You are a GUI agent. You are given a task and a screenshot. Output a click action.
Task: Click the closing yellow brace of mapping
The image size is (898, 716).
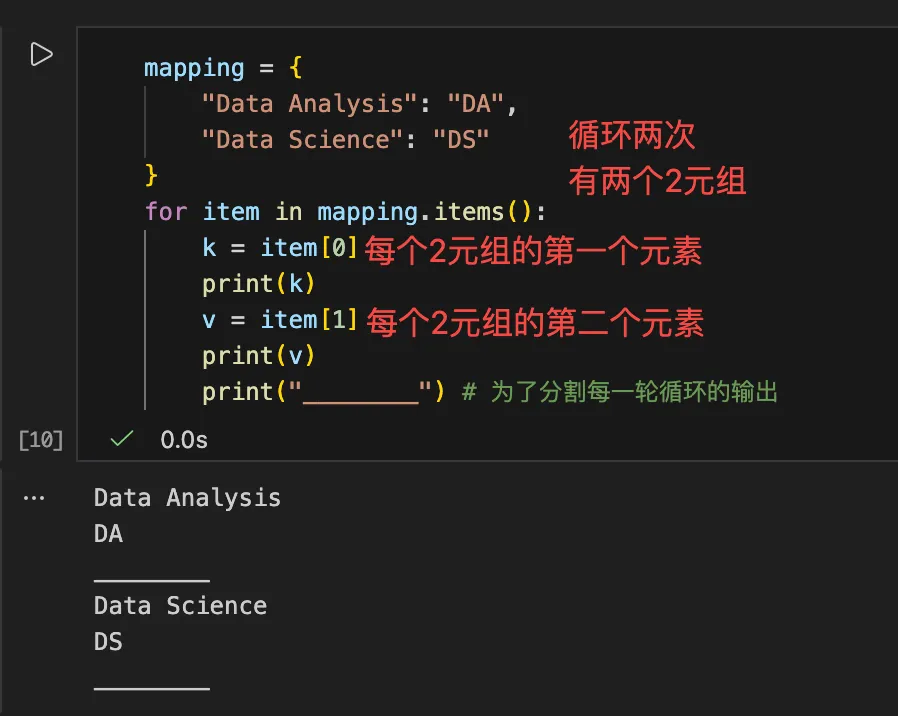coord(152,175)
